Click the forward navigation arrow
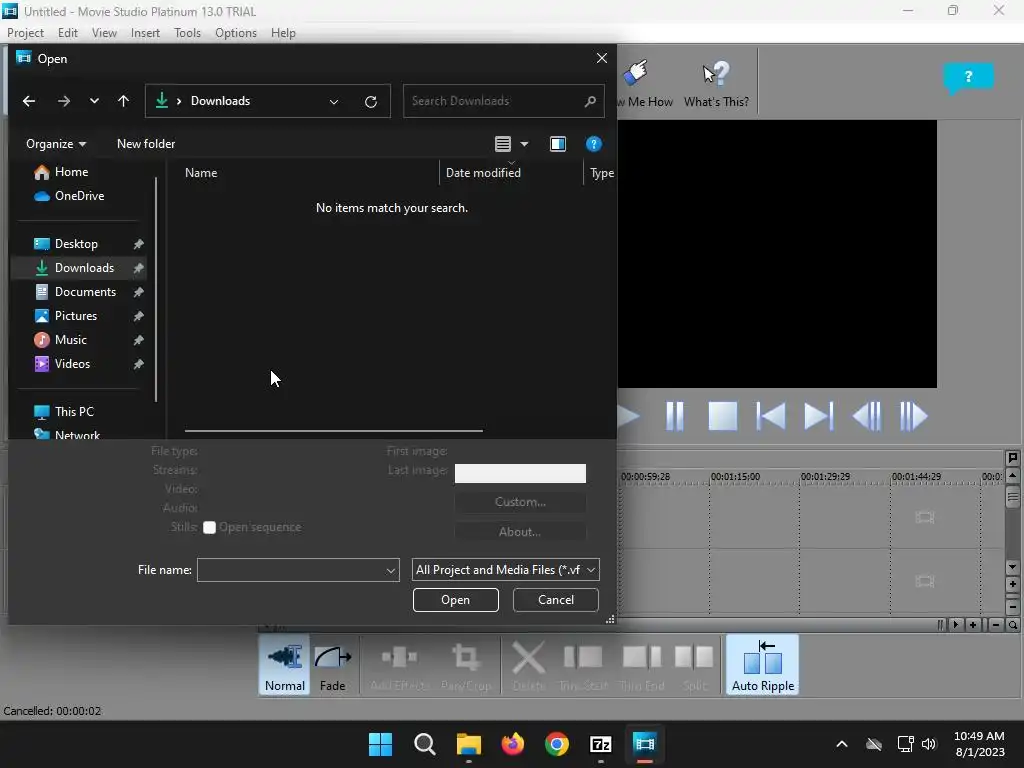The width and height of the screenshot is (1024, 768). click(63, 101)
